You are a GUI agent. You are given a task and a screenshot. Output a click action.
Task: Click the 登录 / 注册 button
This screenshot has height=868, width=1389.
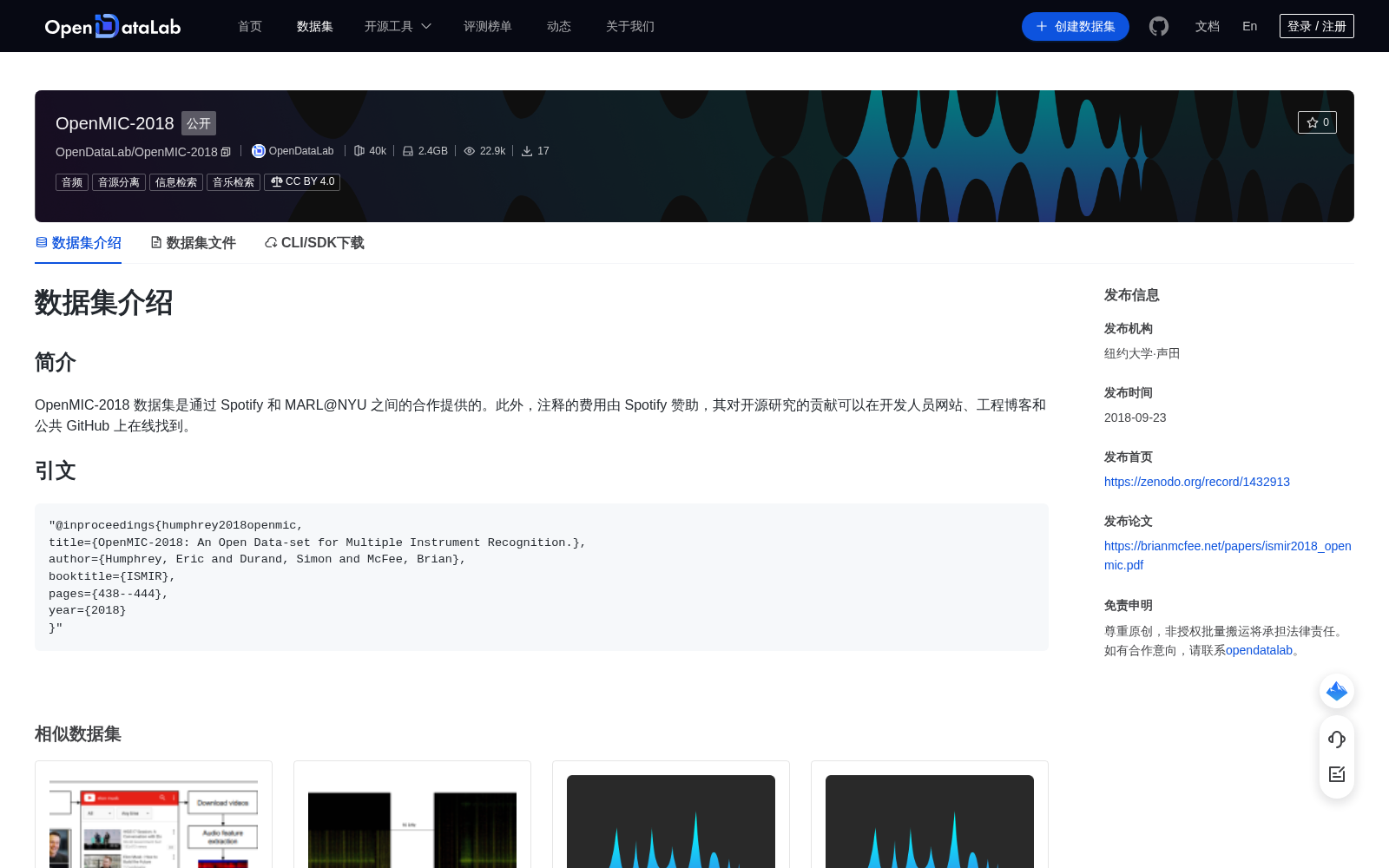(1317, 26)
